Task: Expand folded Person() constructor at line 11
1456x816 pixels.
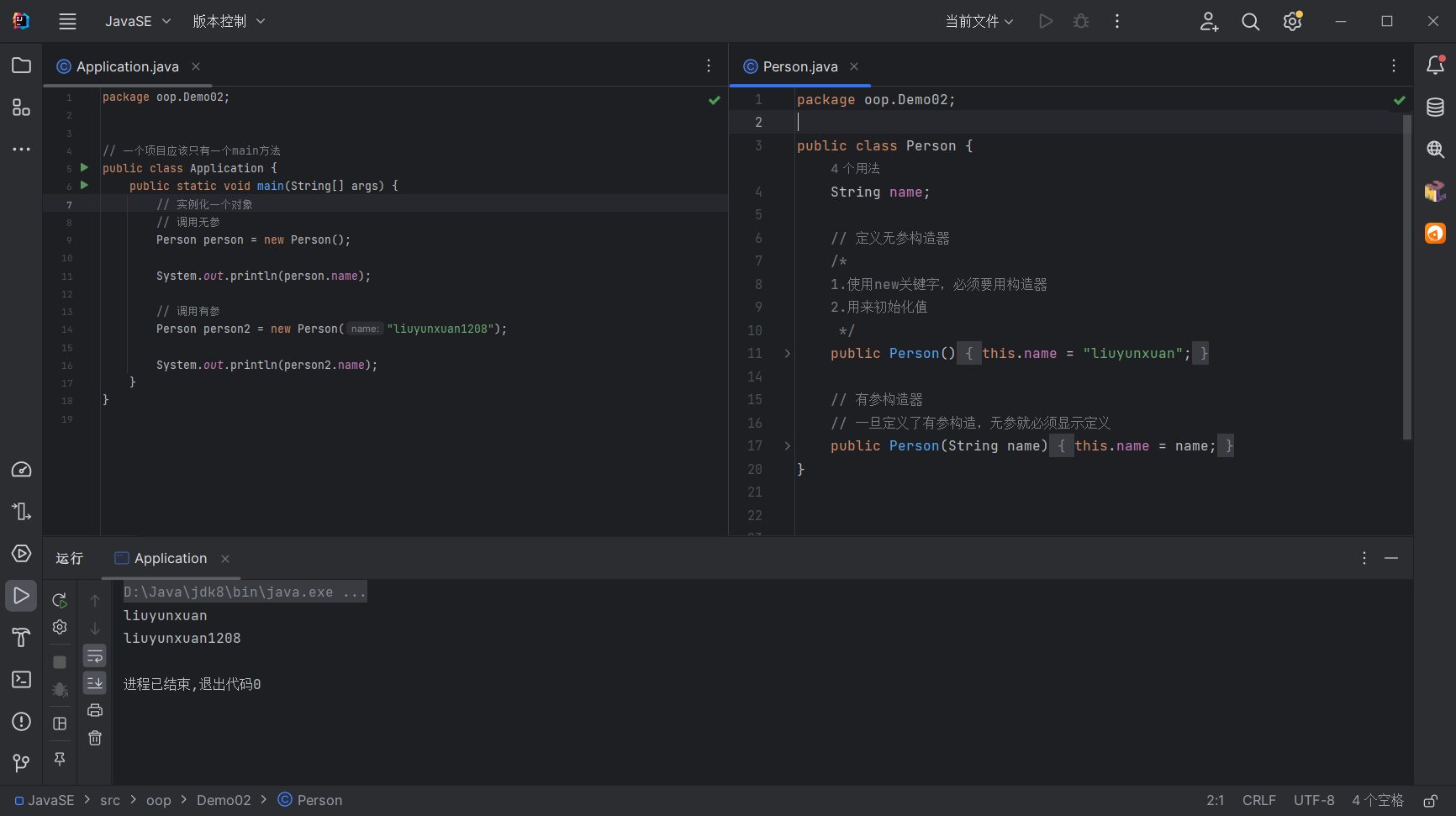Action: 788,354
